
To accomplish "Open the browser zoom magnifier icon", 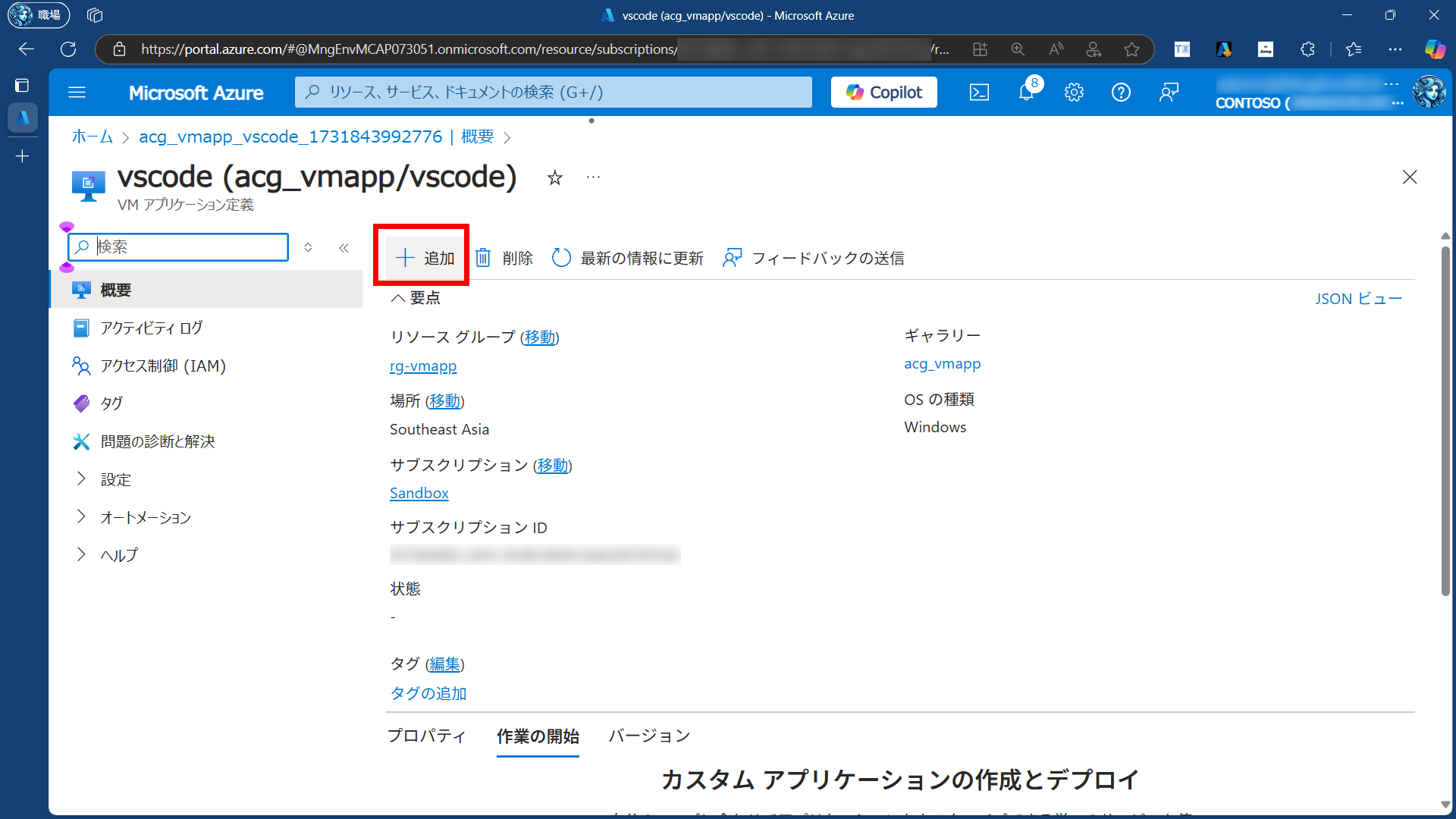I will (1018, 49).
